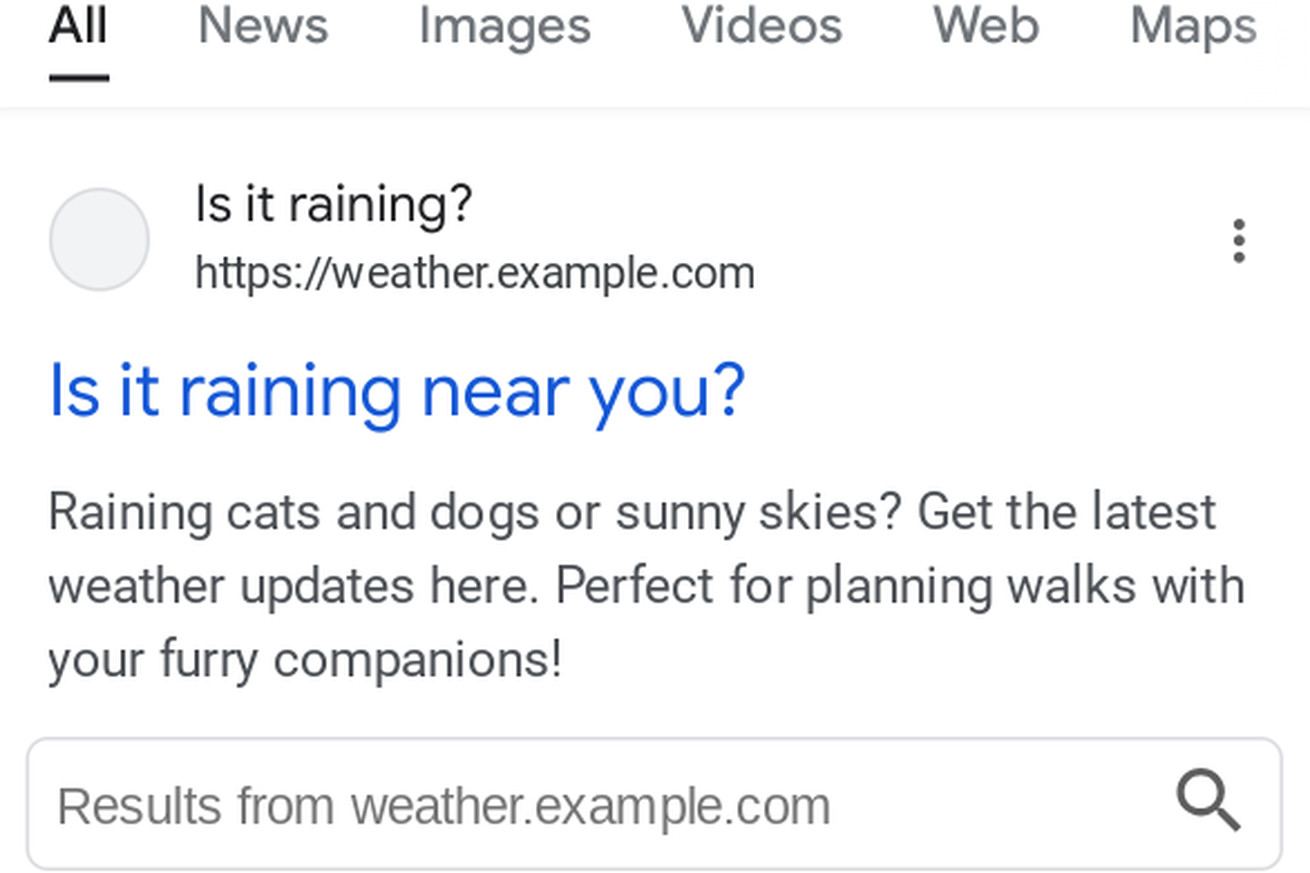This screenshot has width=1310, height=873.
Task: Select the Web tab
Action: 986,26
